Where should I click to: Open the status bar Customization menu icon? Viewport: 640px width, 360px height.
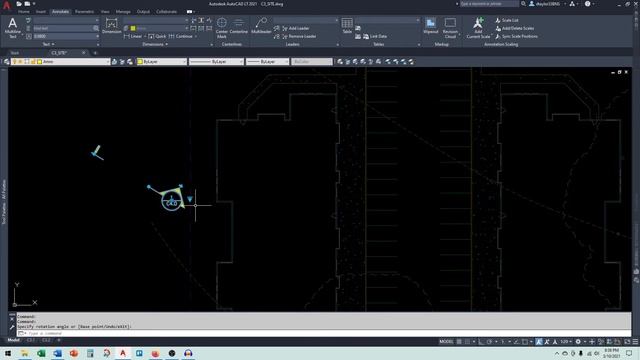635,342
